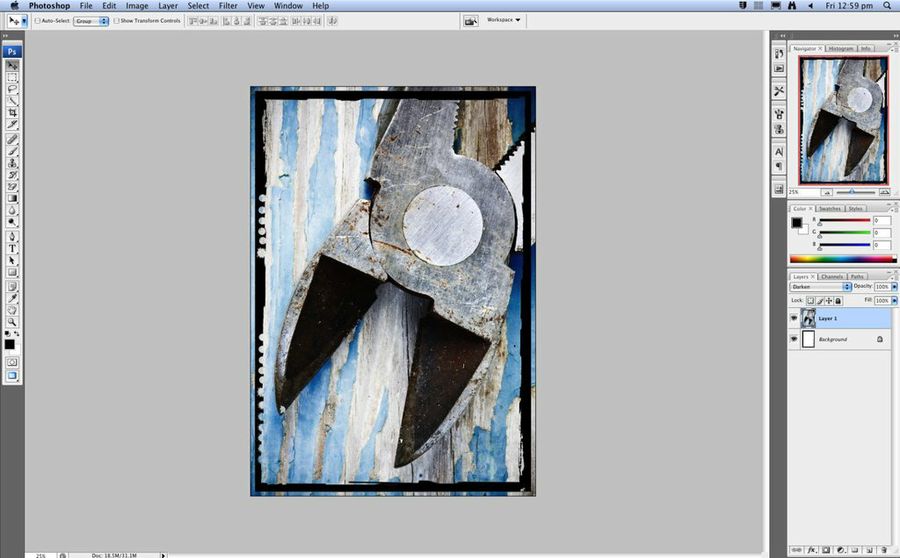Viewport: 900px width, 558px height.
Task: Open the layer Fill slider arrow
Action: 894,301
